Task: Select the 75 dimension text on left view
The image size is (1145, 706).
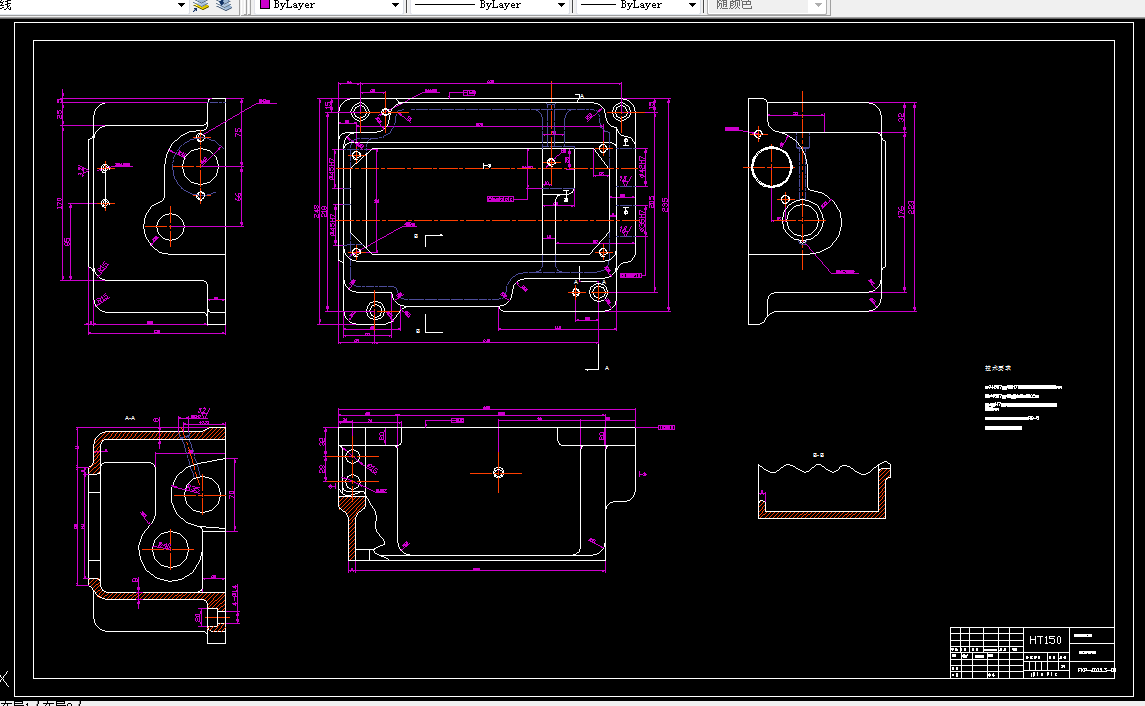Action: click(x=237, y=133)
